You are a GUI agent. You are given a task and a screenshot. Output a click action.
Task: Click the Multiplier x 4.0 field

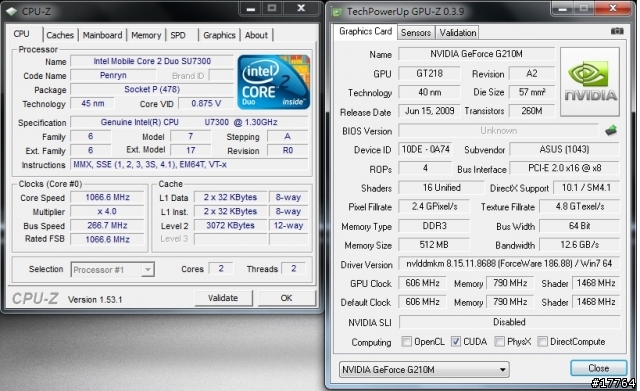point(107,211)
